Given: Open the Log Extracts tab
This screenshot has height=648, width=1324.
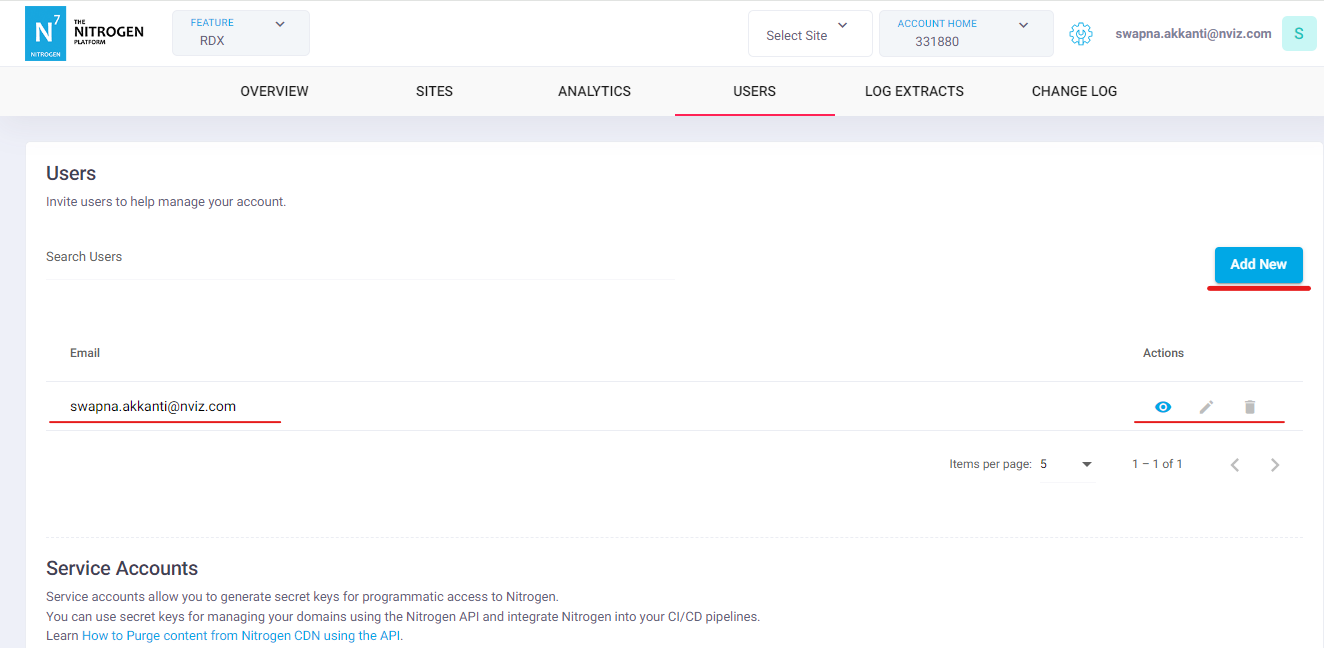Looking at the screenshot, I should [914, 91].
